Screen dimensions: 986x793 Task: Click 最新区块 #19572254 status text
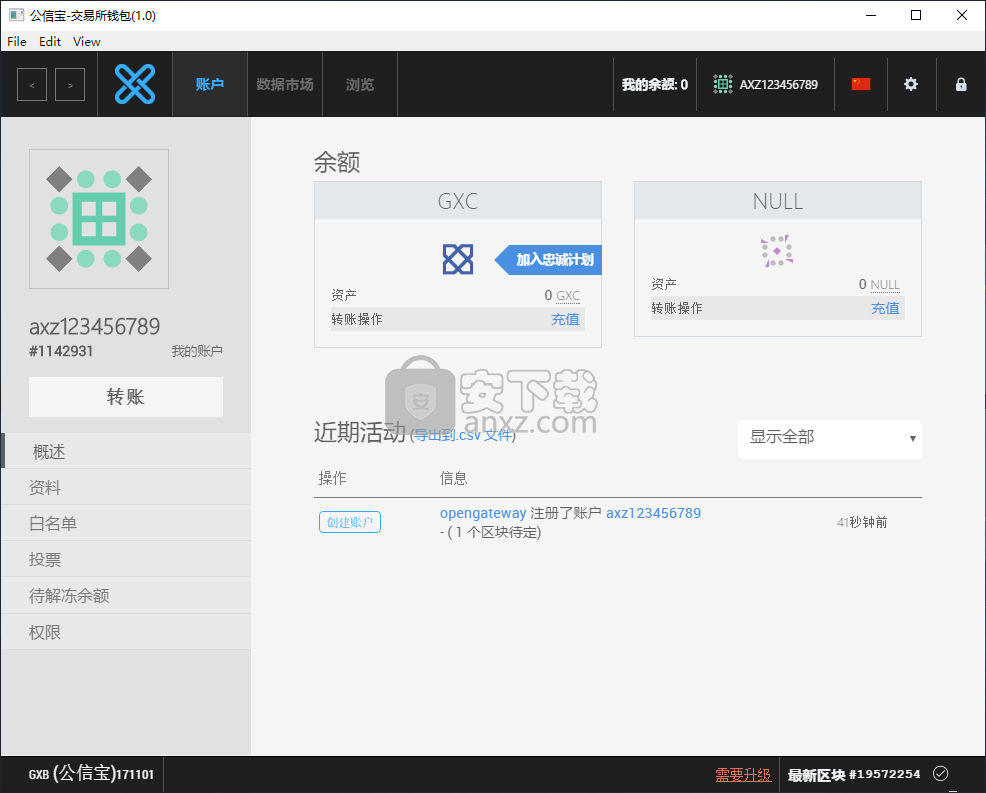coord(854,775)
